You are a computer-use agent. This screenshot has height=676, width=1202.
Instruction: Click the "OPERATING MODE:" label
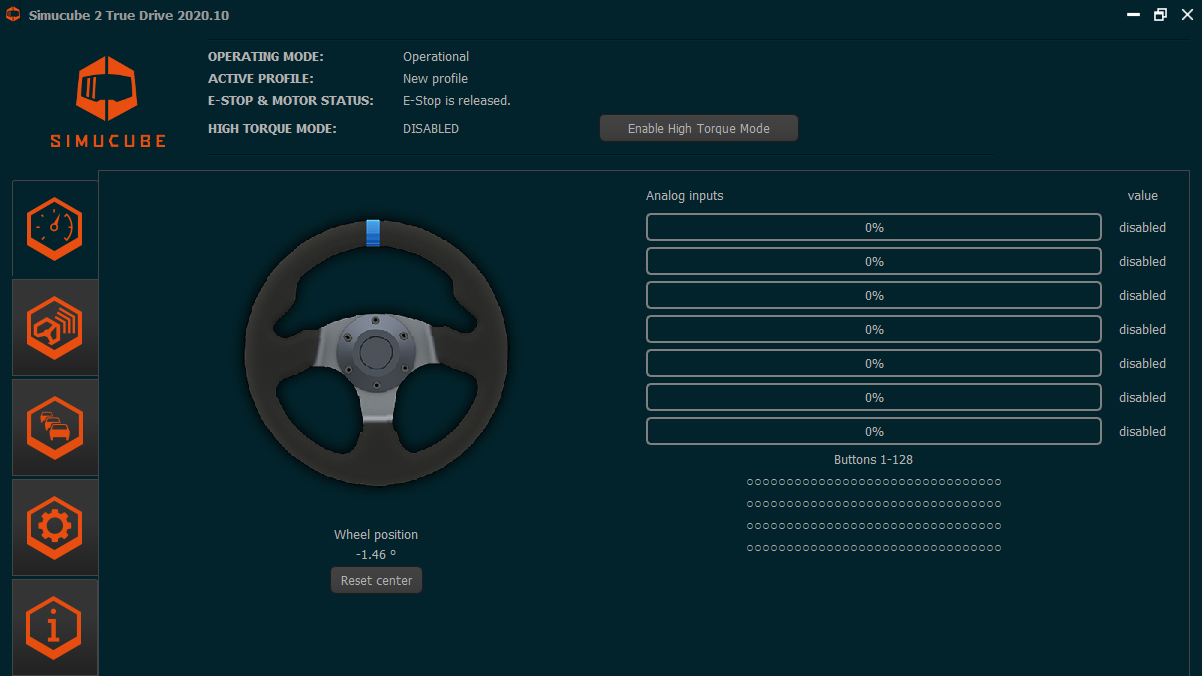(x=266, y=57)
